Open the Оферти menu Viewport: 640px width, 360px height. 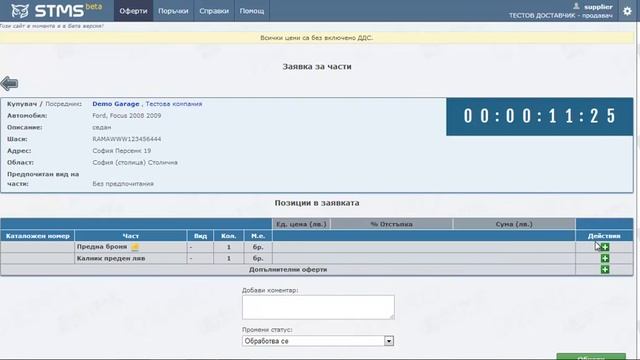(x=133, y=11)
